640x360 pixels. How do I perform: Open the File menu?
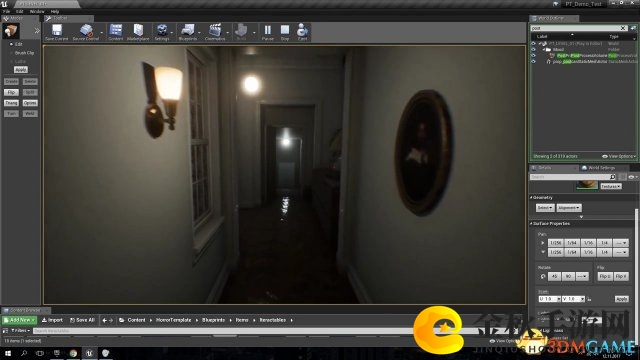(7, 11)
